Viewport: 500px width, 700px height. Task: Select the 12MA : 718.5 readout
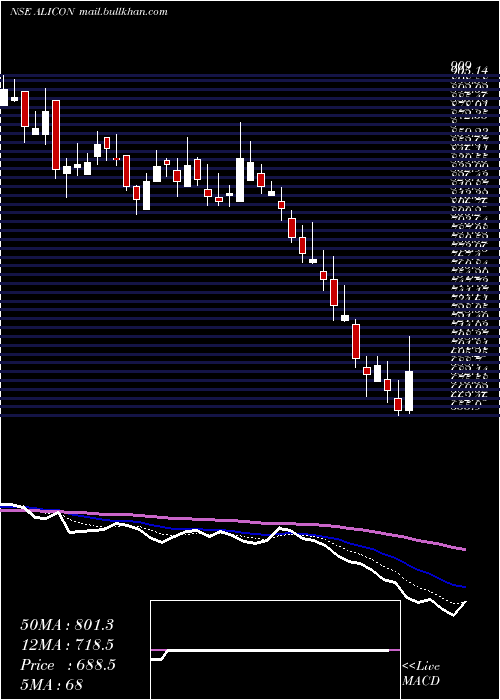click(x=67, y=645)
